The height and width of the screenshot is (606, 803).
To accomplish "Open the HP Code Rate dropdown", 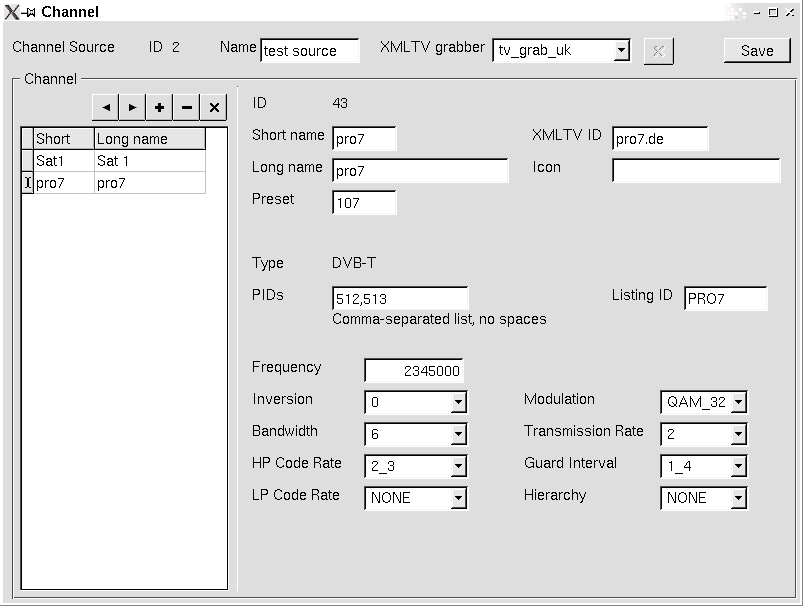I will pyautogui.click(x=458, y=466).
